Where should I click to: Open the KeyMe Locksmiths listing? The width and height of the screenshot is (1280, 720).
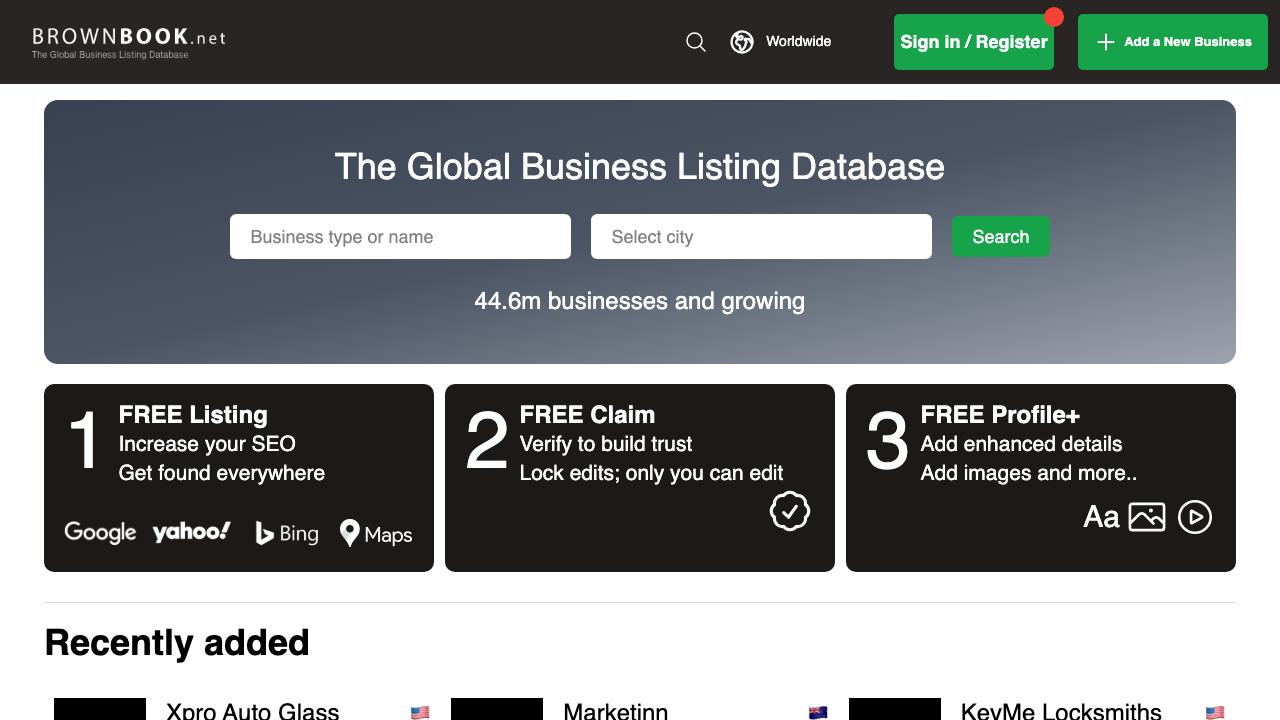(1060, 710)
